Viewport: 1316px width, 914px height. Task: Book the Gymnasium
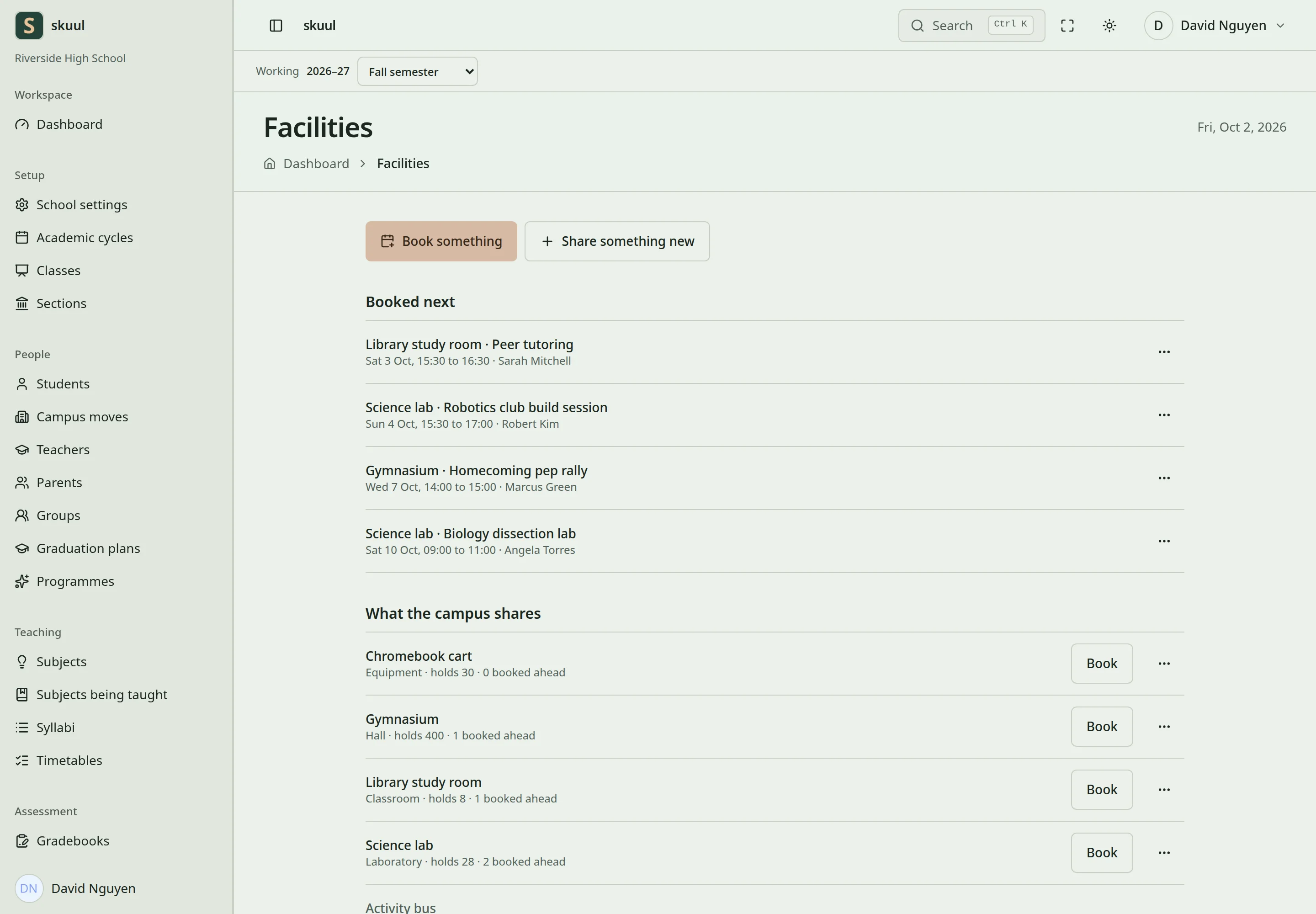pos(1101,726)
